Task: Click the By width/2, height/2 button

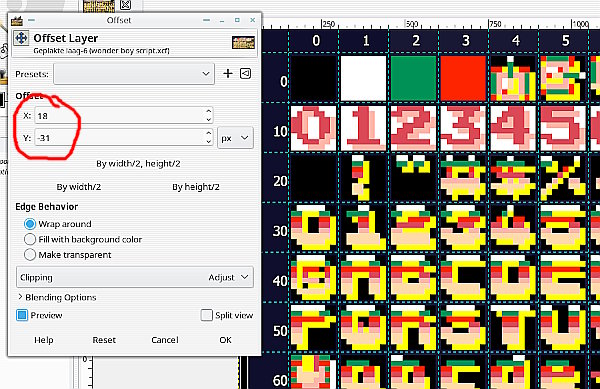Action: [x=138, y=164]
